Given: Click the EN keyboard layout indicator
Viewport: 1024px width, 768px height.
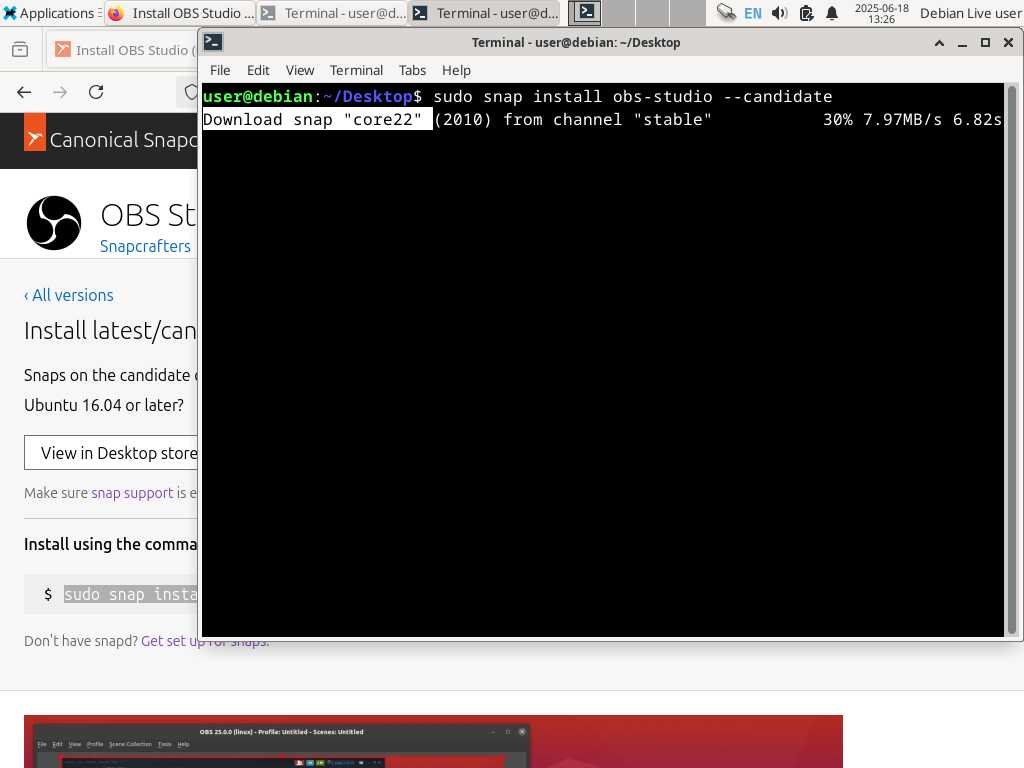Looking at the screenshot, I should [752, 13].
